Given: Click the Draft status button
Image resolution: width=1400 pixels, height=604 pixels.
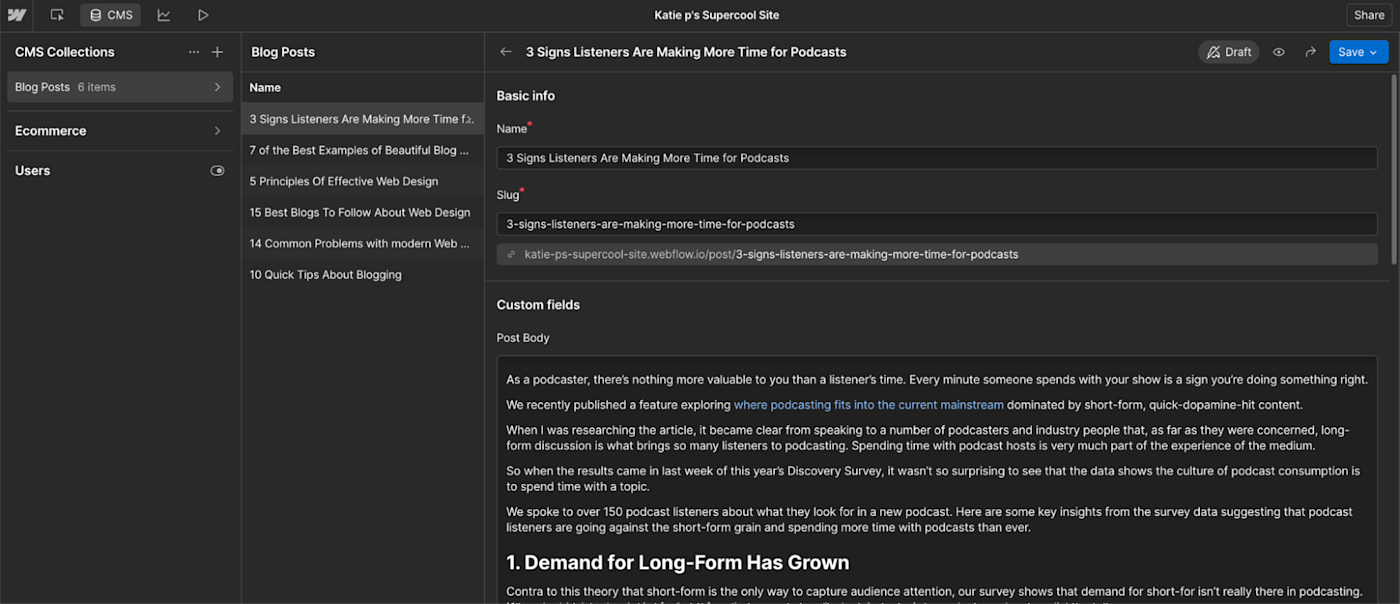Looking at the screenshot, I should (1229, 52).
